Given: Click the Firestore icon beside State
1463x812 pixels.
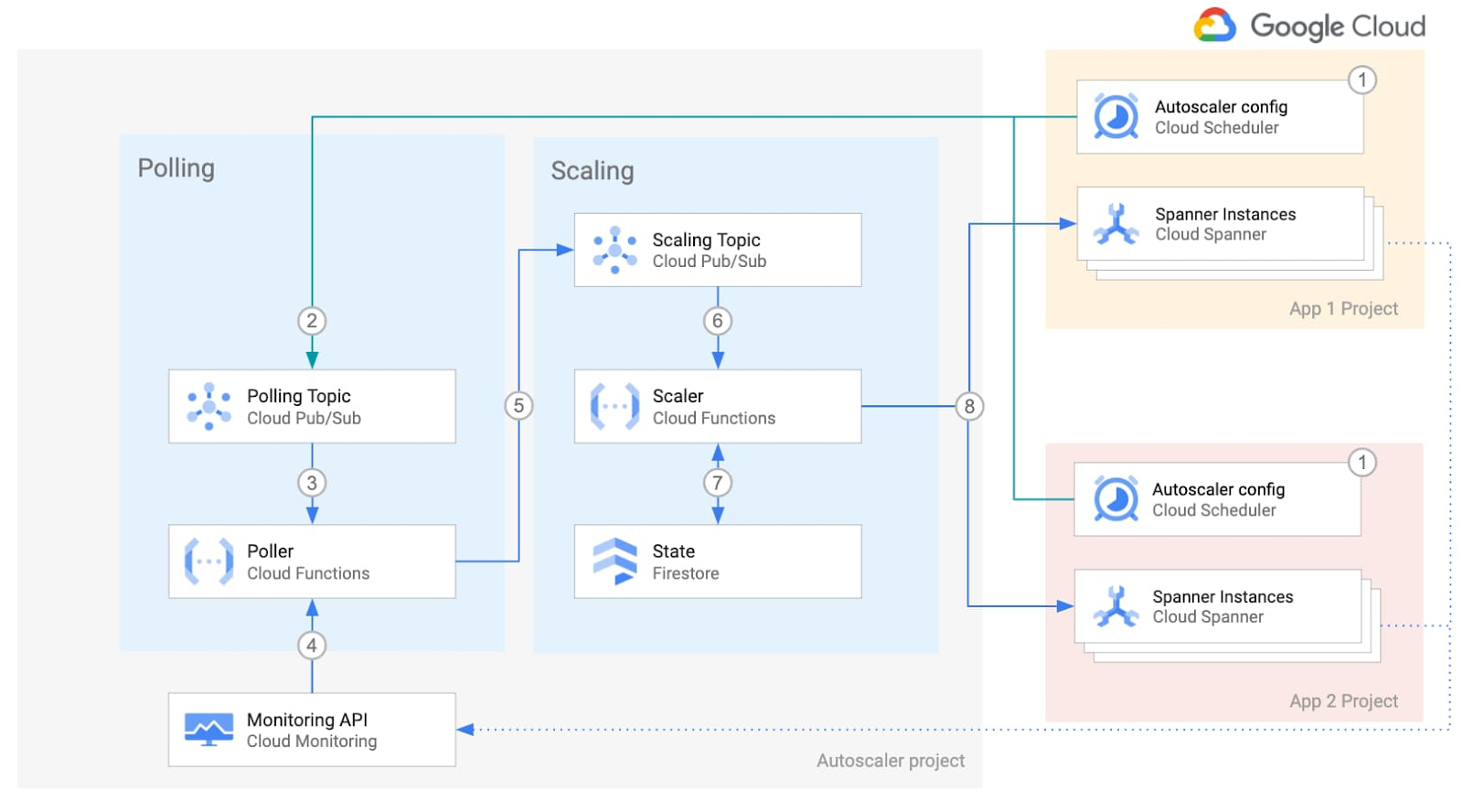Looking at the screenshot, I should click(615, 561).
